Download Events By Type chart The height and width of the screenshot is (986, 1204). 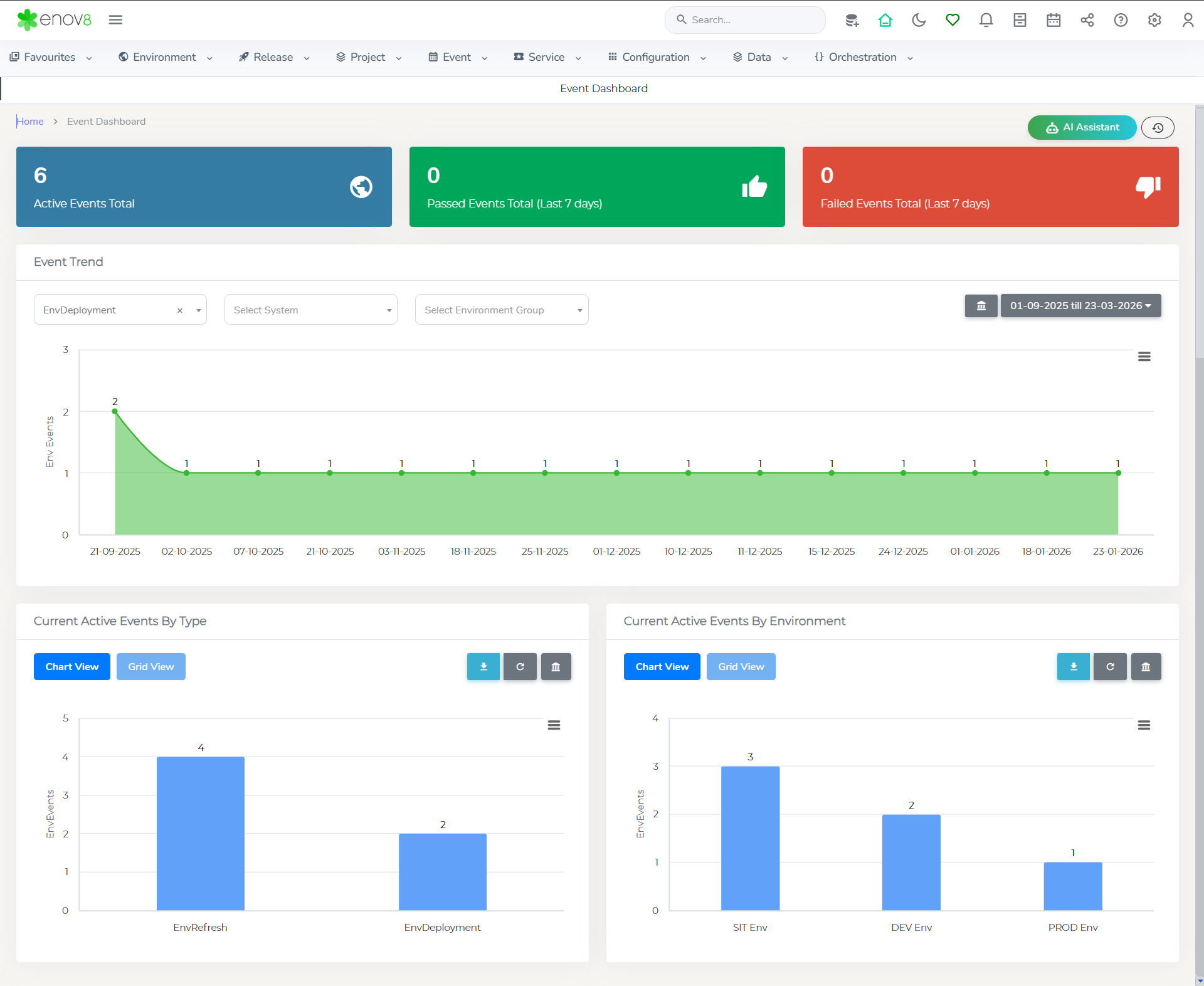point(483,666)
